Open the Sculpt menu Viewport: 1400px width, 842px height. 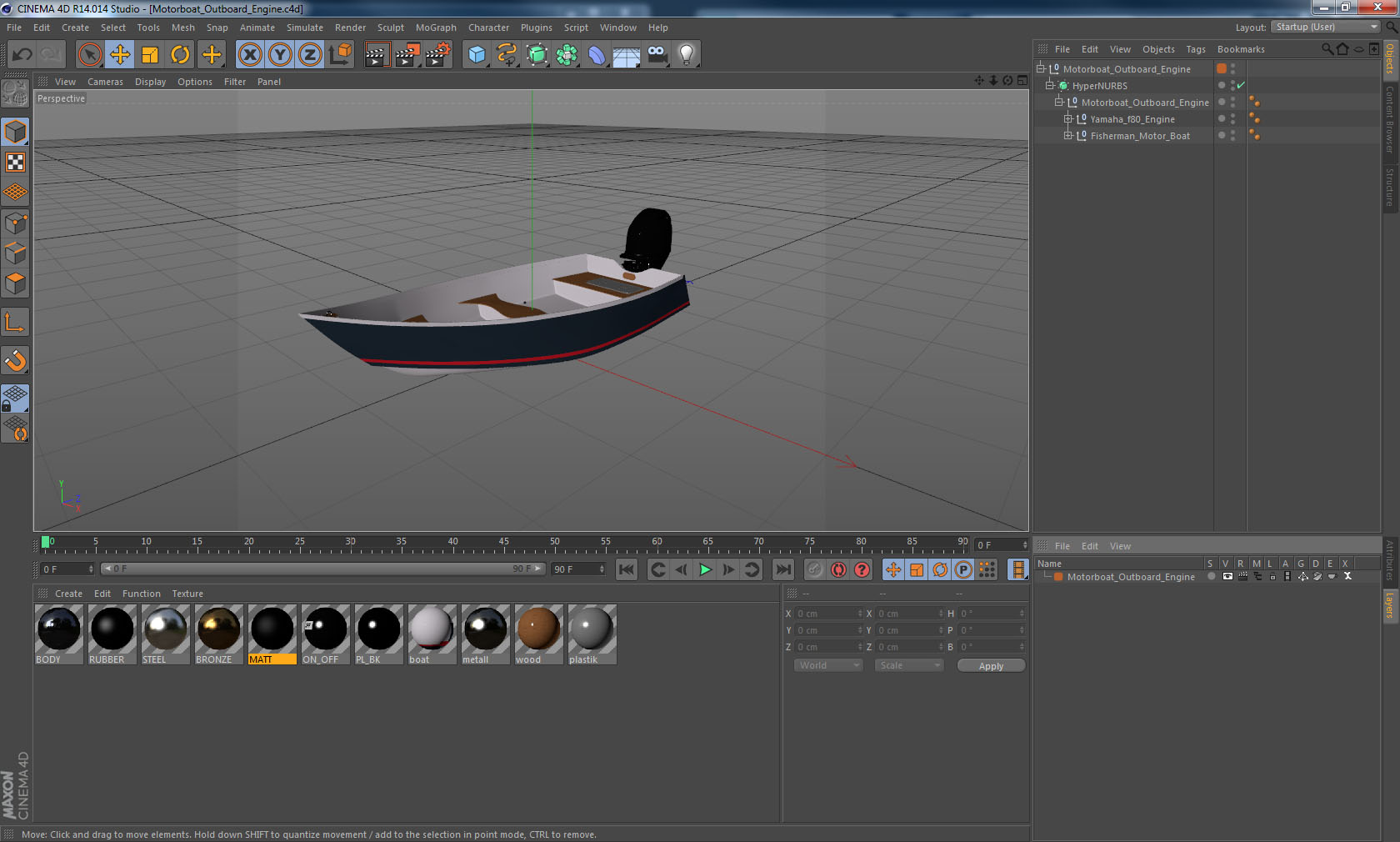(x=391, y=28)
